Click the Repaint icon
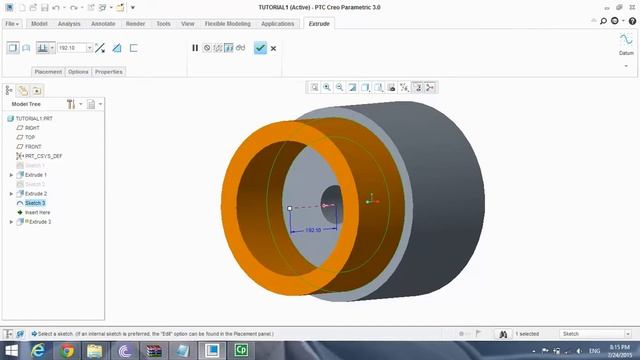This screenshot has height=360, width=640. [352, 87]
